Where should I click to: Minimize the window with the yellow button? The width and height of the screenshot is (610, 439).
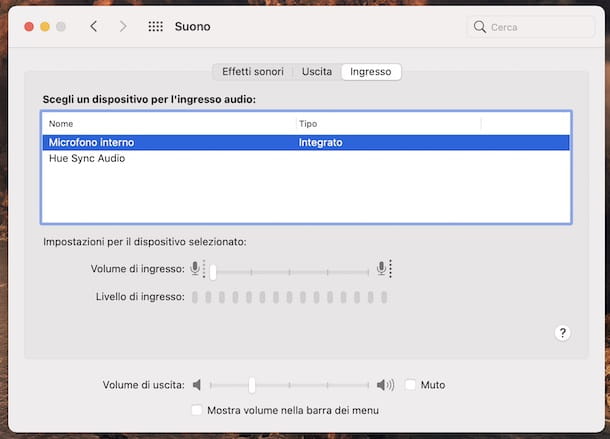45,26
